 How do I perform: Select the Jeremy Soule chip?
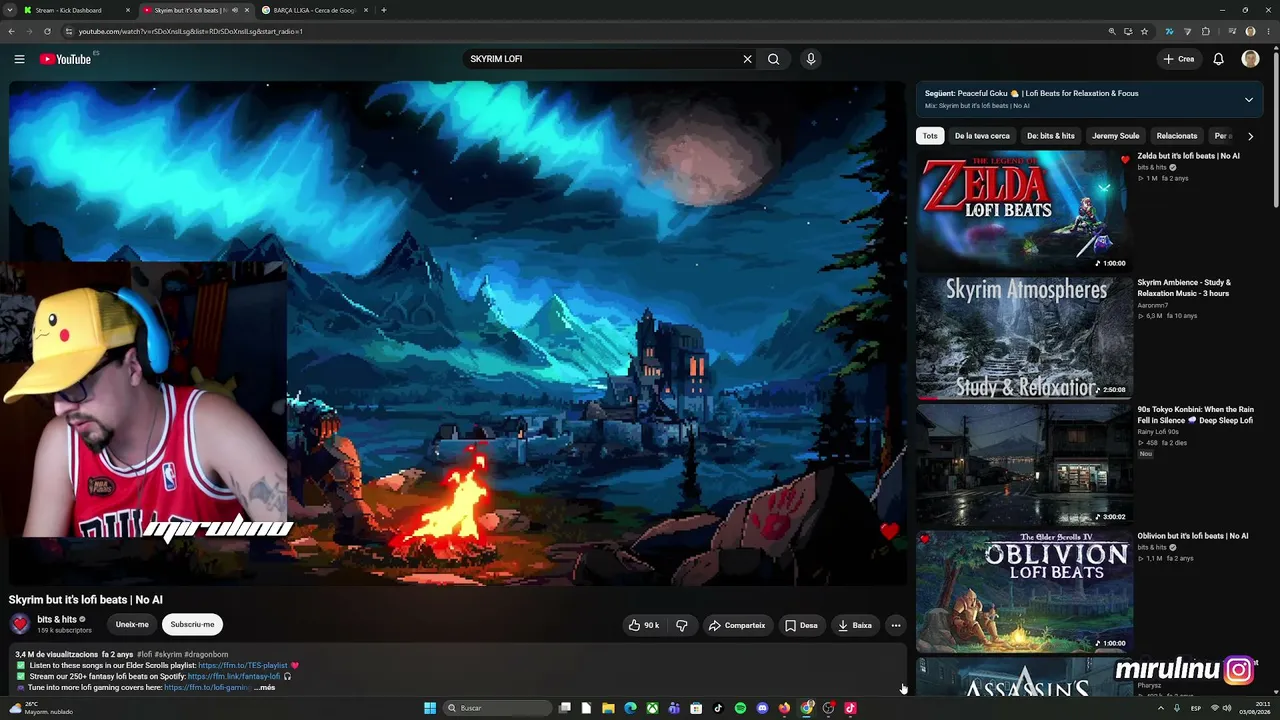click(1115, 136)
